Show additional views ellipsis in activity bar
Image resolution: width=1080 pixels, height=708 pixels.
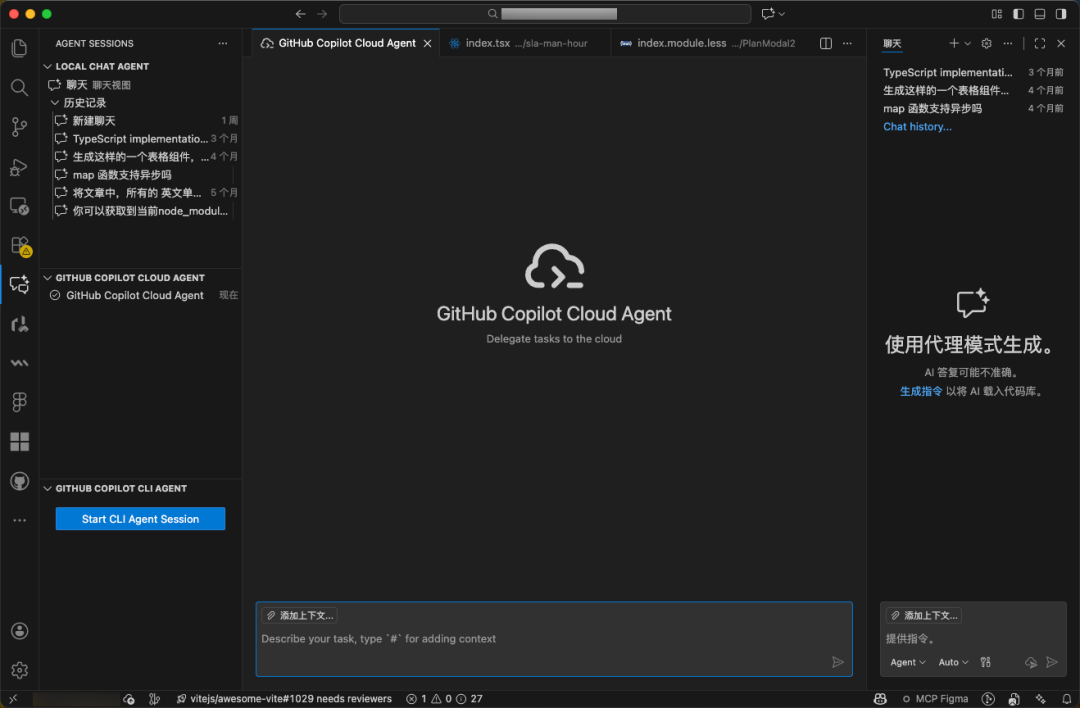tap(19, 521)
